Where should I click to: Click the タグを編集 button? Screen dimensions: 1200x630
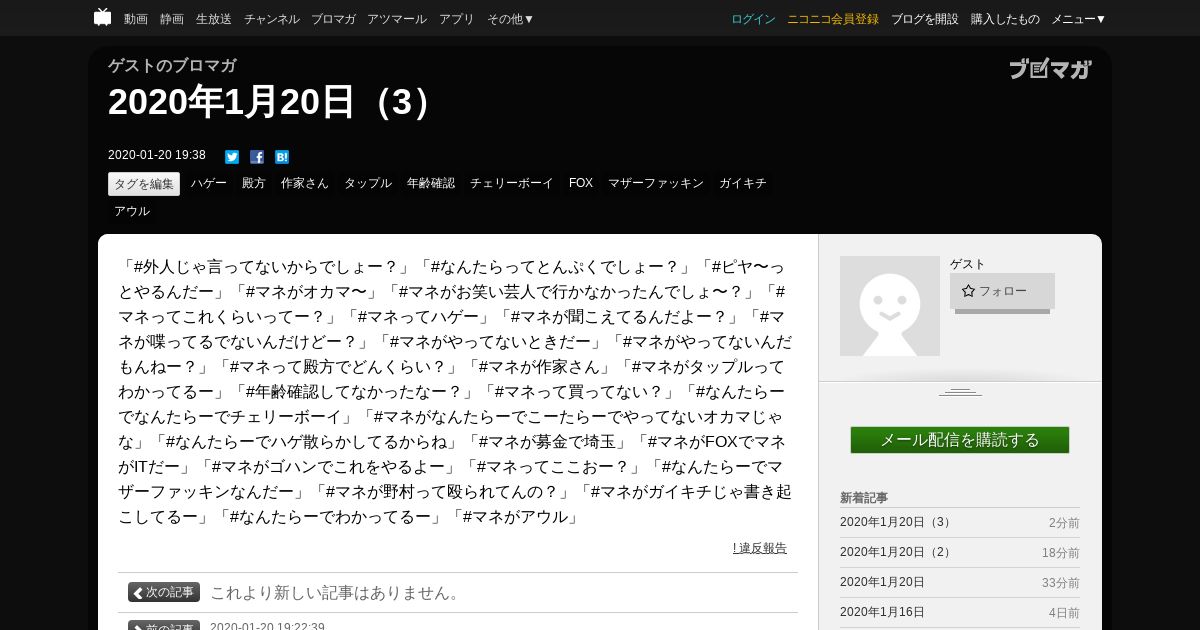[144, 184]
